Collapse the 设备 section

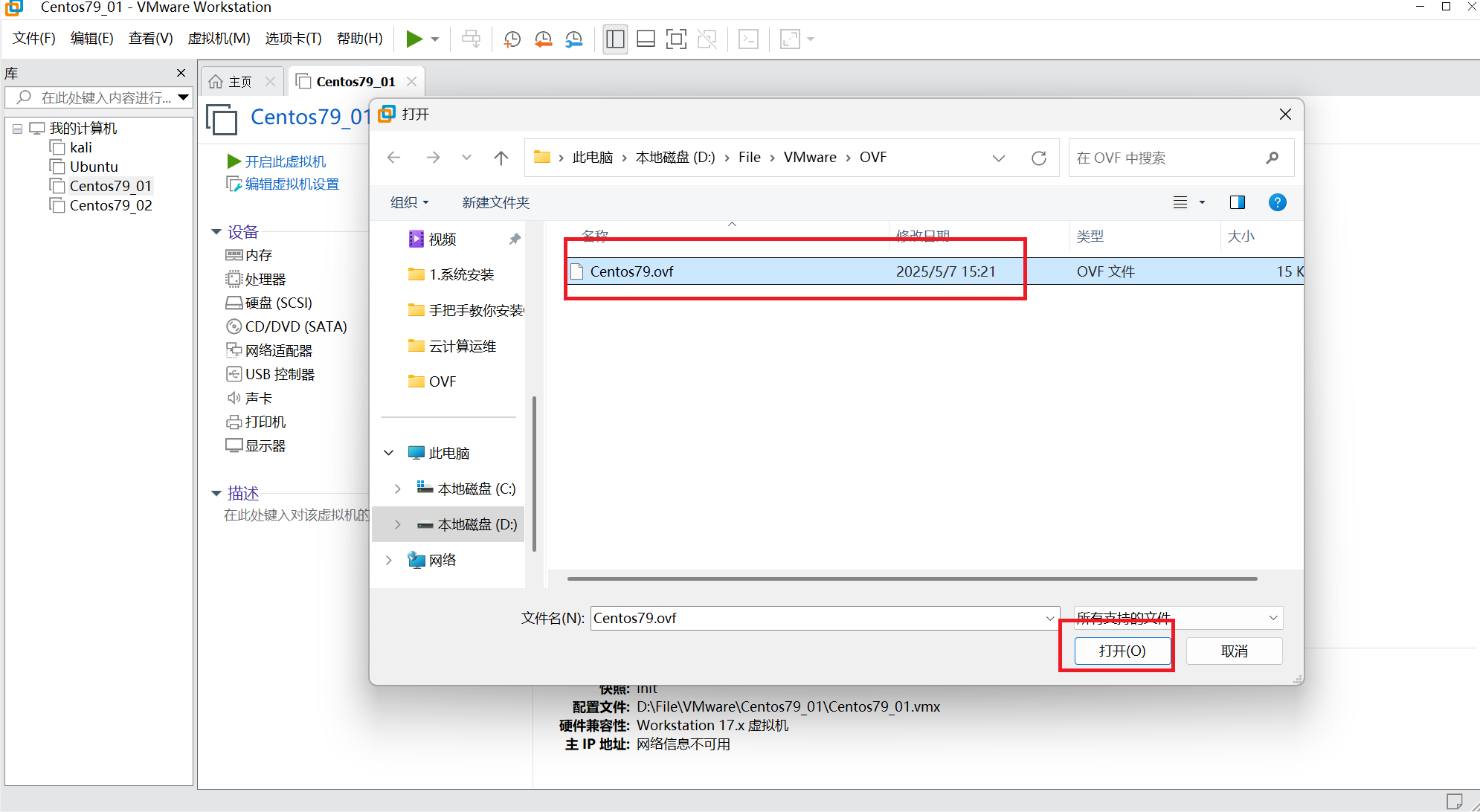click(216, 232)
